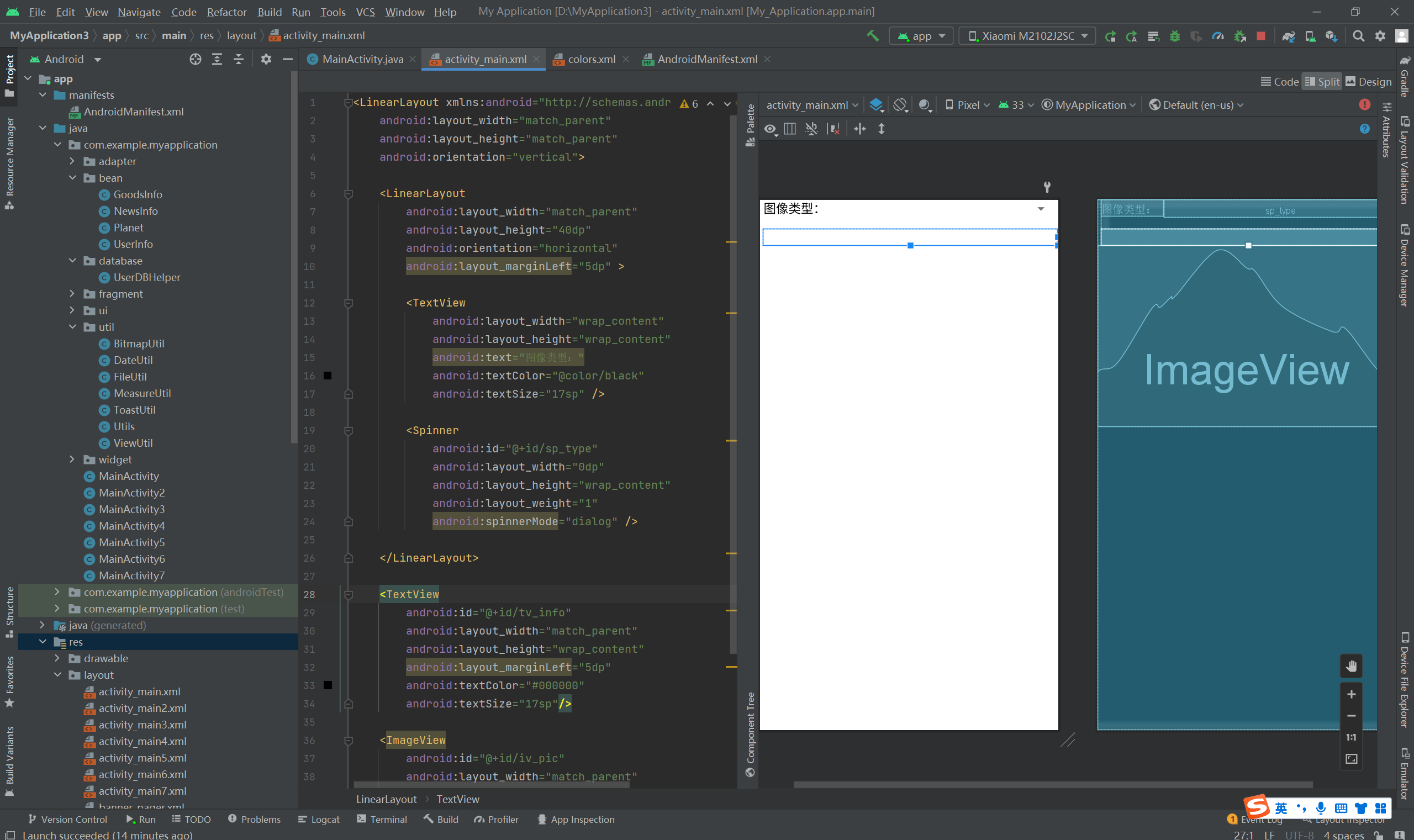Open the Terminal tool window
This screenshot has width=1414, height=840.
click(x=382, y=819)
